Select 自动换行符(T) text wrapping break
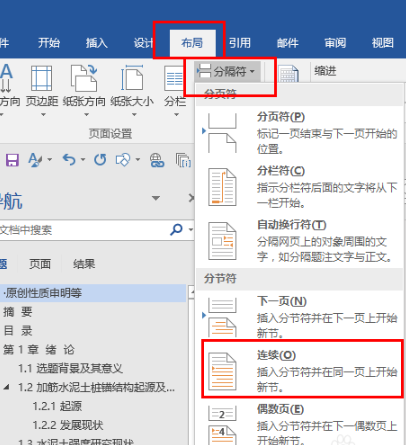The height and width of the screenshot is (445, 406). [299, 241]
